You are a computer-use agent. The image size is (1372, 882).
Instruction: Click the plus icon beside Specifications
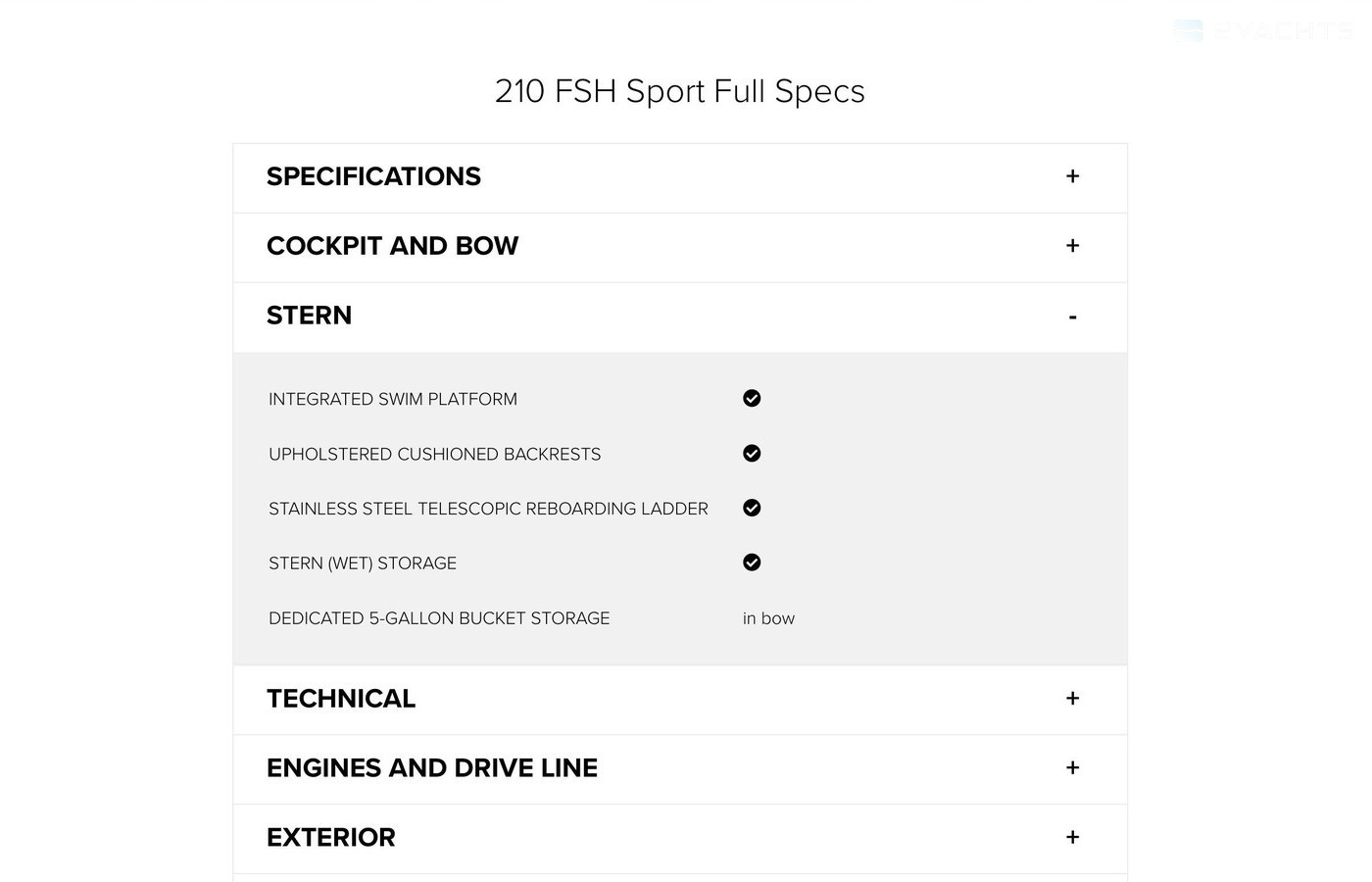point(1072,176)
